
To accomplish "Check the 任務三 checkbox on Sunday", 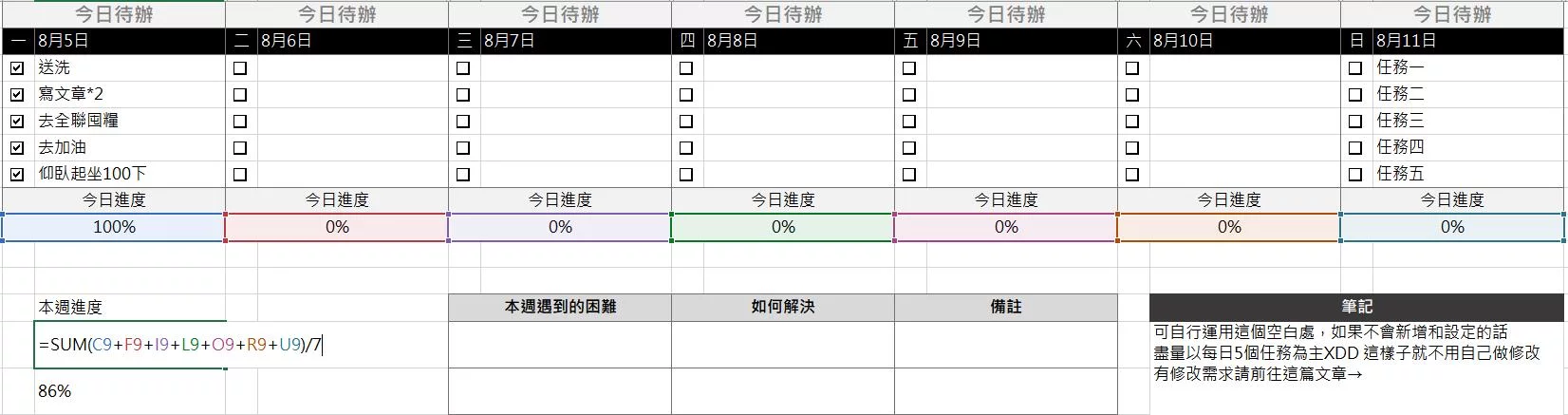I will pos(1355,122).
